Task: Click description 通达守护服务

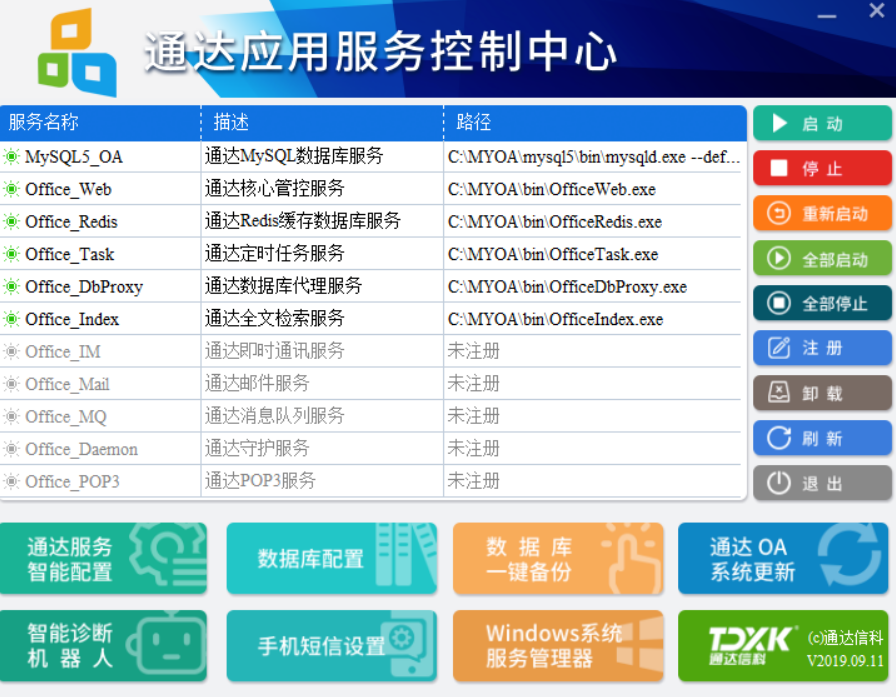Action: (257, 448)
